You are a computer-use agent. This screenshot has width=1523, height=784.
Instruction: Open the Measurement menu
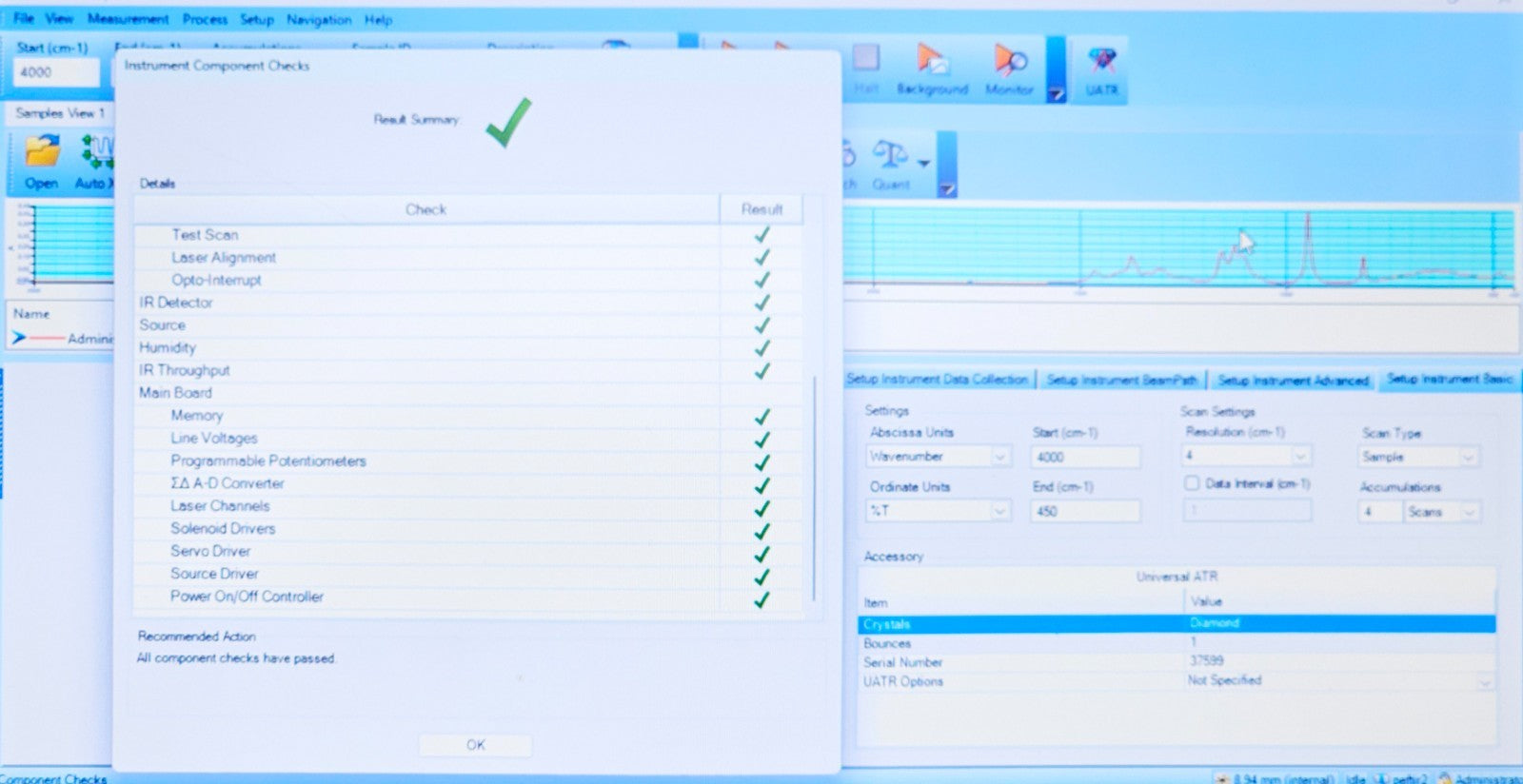128,19
